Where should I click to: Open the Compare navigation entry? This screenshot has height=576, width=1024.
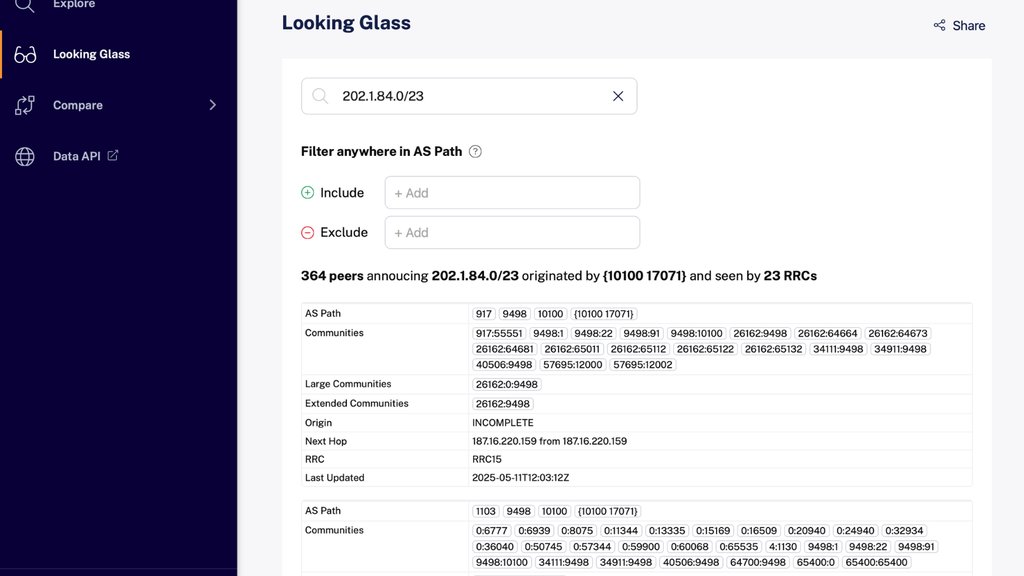coord(77,104)
